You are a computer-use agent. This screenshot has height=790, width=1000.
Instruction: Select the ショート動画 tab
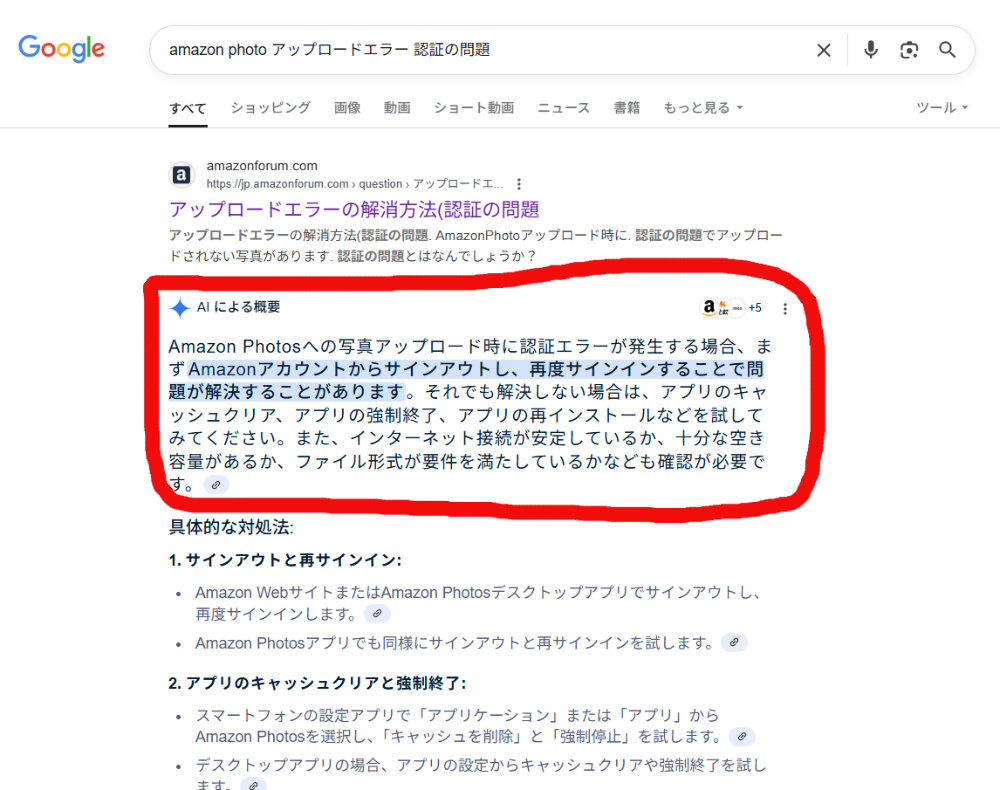click(x=474, y=108)
